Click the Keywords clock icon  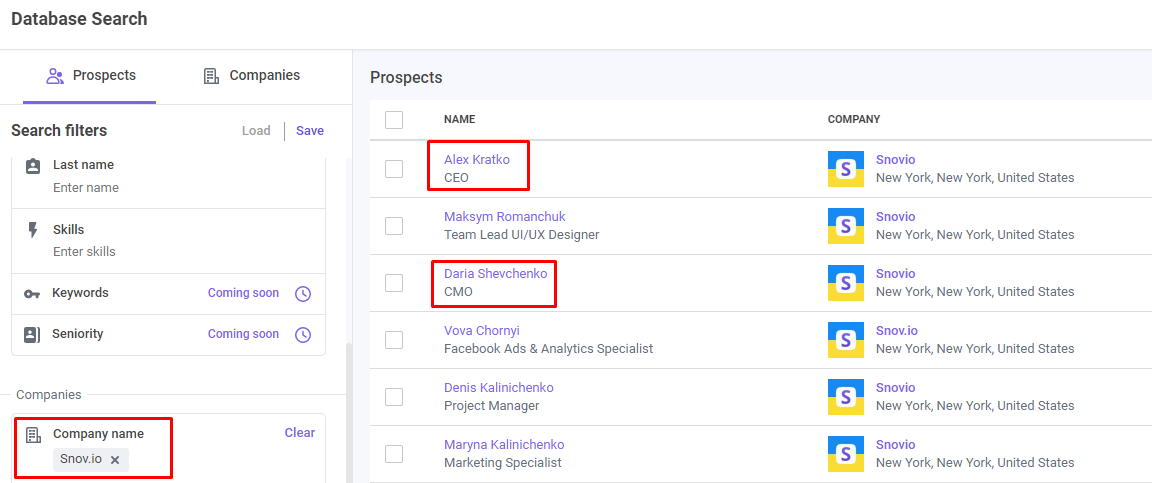point(303,294)
